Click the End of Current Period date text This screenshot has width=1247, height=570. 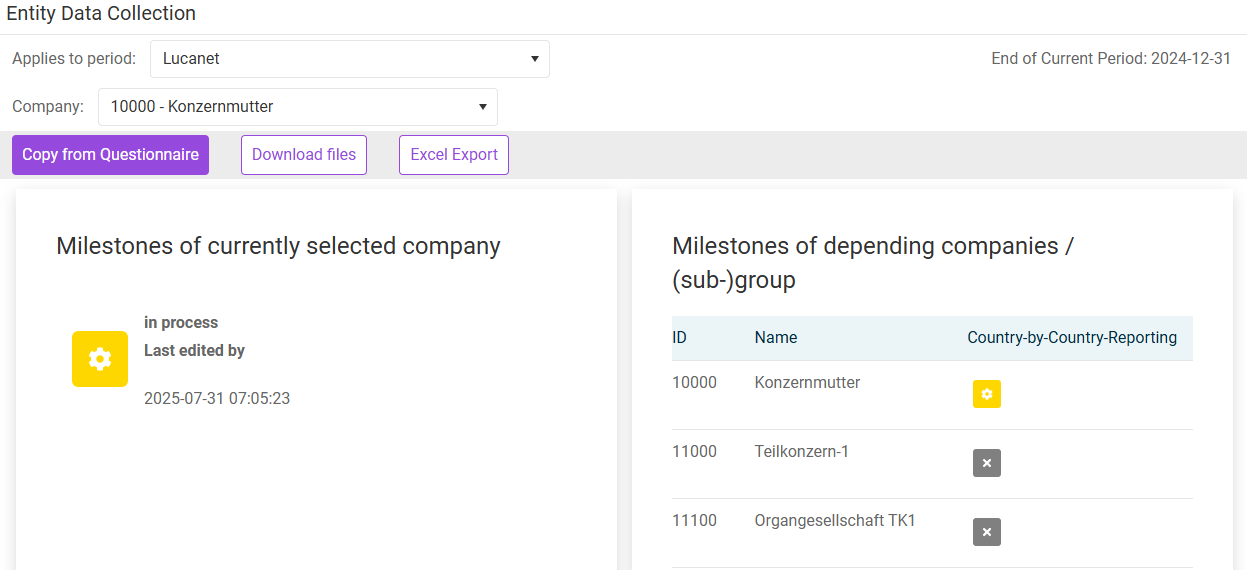coord(1110,59)
